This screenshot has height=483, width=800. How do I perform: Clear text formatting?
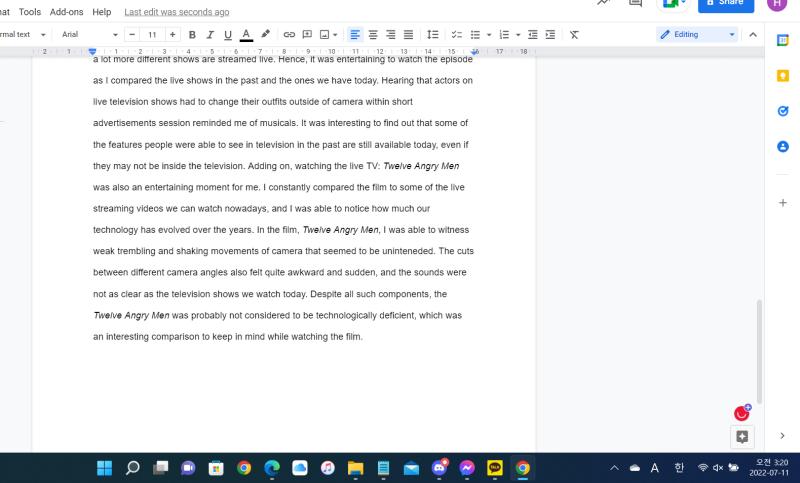coord(574,35)
